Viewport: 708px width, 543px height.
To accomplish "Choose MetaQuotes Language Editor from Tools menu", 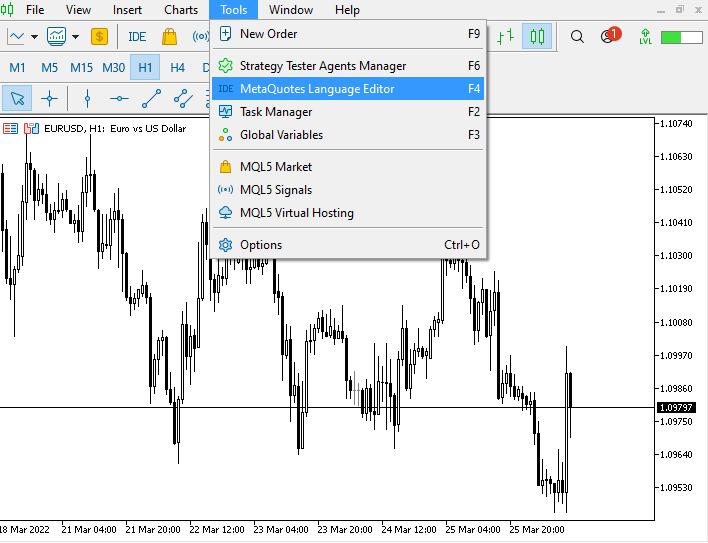I will pyautogui.click(x=317, y=89).
